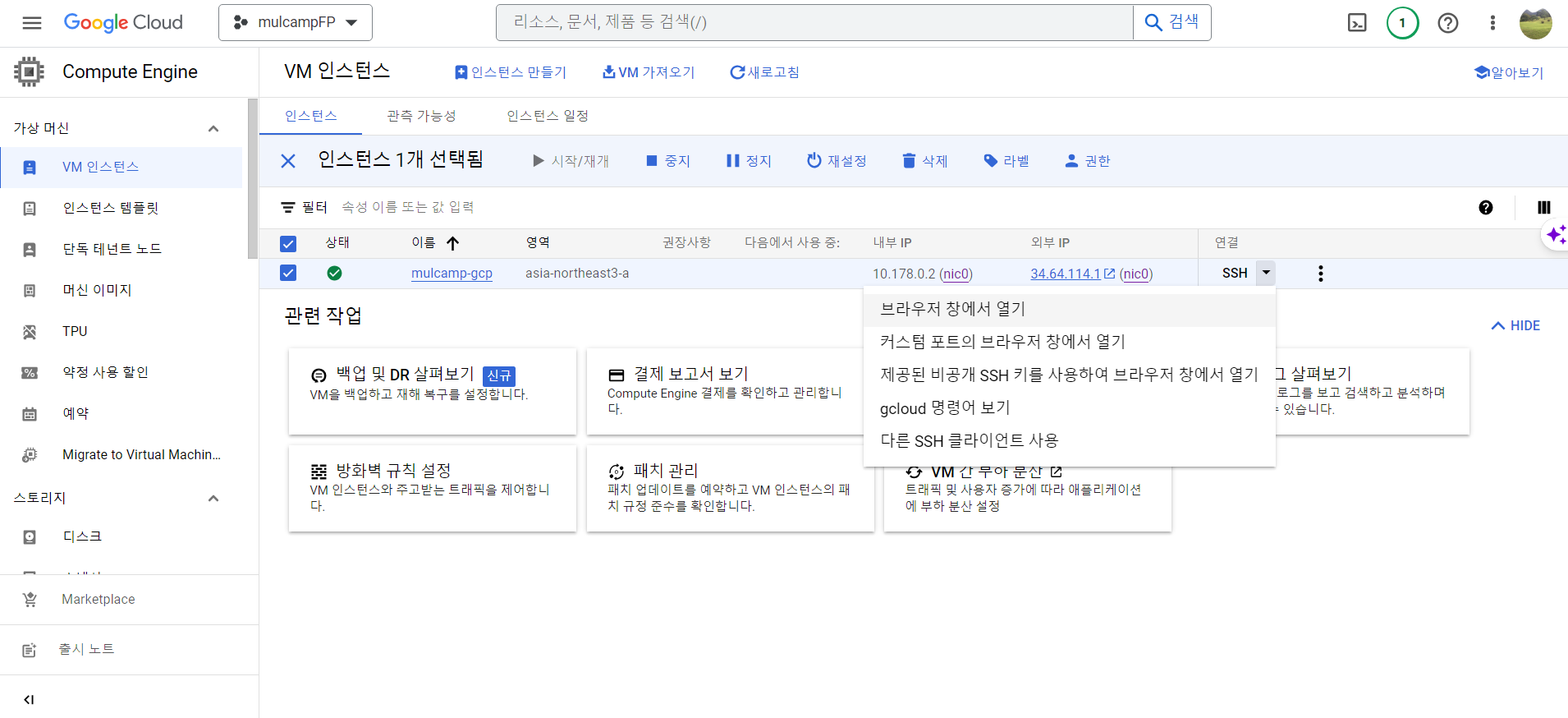Open the mulcamp-gcp instance link
Screen dimensions: 1568x718
pos(452,274)
